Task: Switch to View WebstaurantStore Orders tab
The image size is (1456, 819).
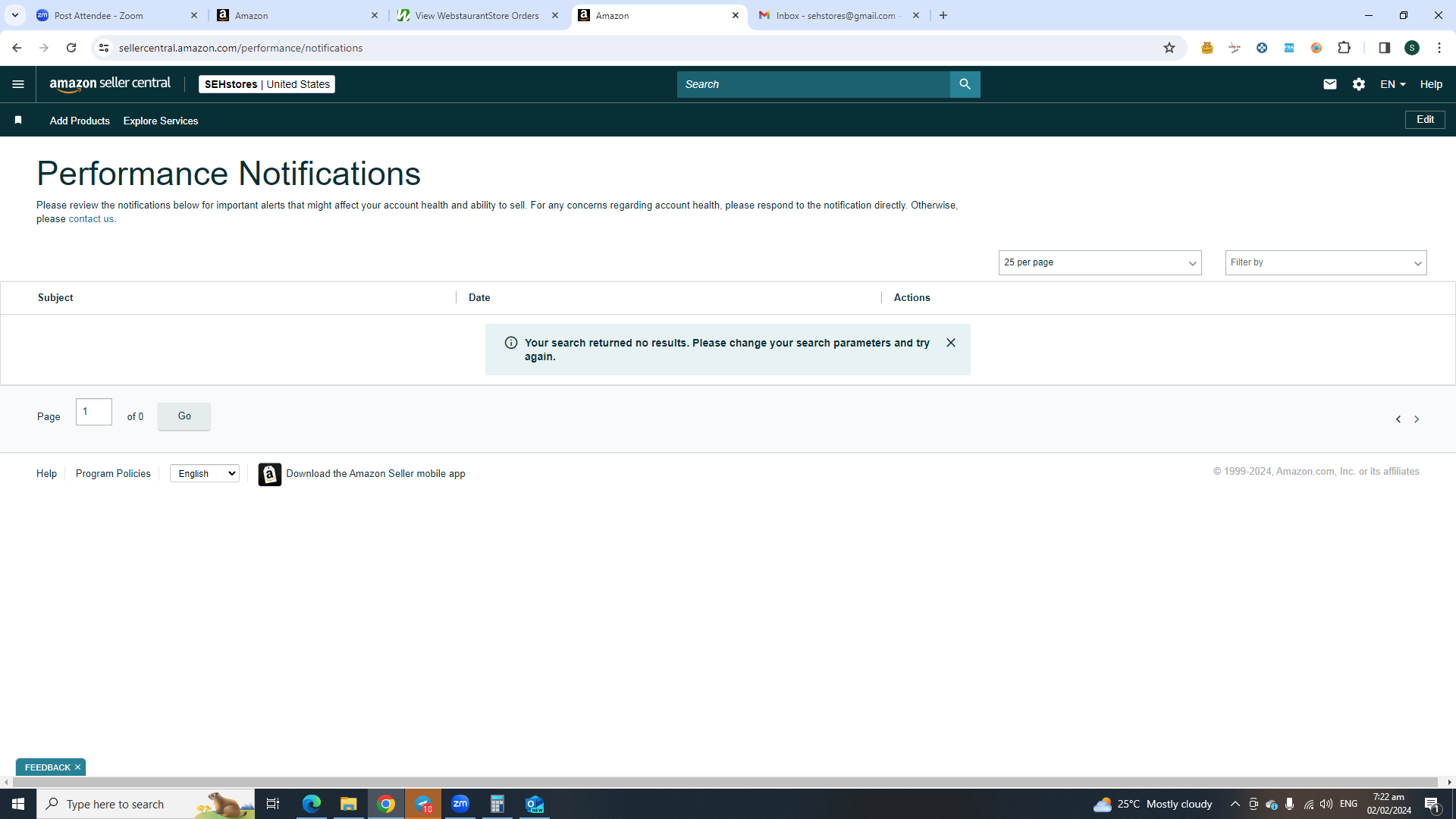Action: click(x=479, y=15)
